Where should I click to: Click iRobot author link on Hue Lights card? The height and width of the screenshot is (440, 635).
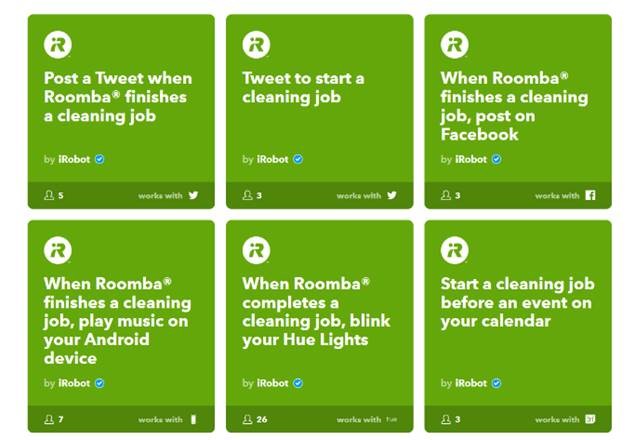(x=273, y=383)
